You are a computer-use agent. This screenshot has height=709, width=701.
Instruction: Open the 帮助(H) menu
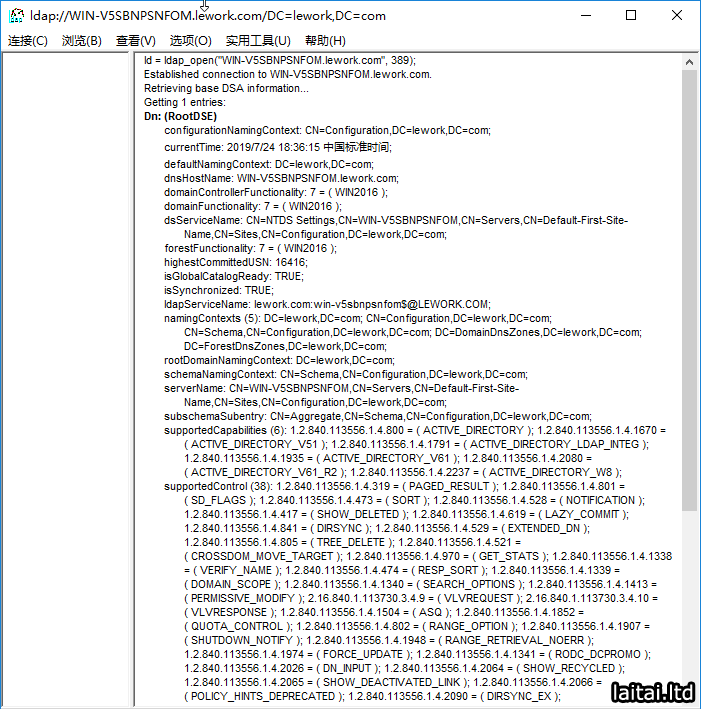click(325, 41)
